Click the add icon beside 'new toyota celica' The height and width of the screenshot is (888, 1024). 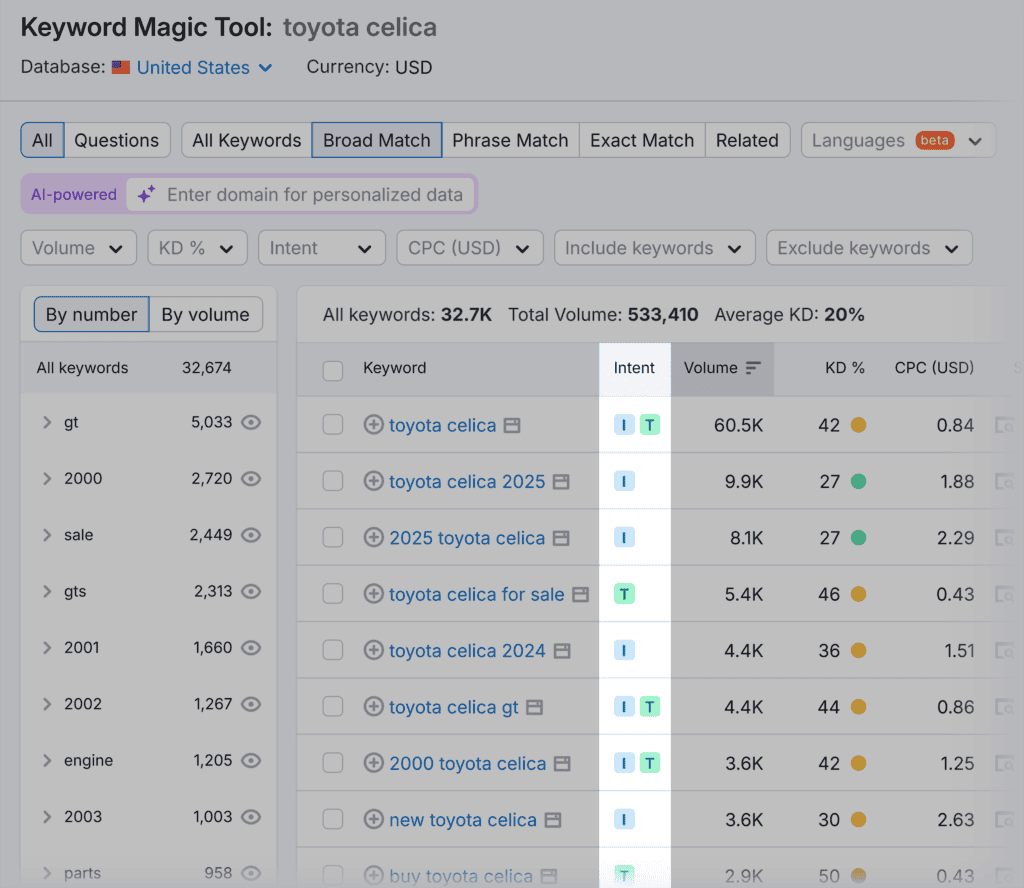[x=373, y=820]
